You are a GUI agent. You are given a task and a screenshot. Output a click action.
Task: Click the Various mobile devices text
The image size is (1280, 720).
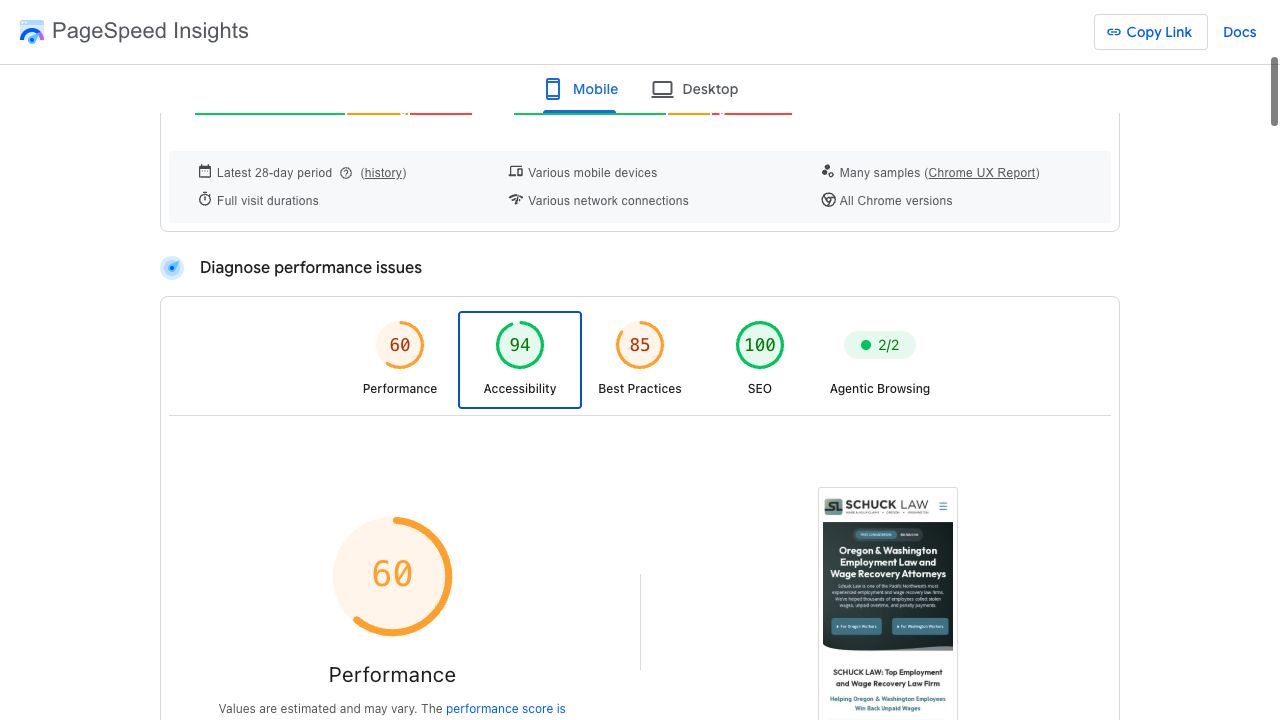(x=593, y=173)
